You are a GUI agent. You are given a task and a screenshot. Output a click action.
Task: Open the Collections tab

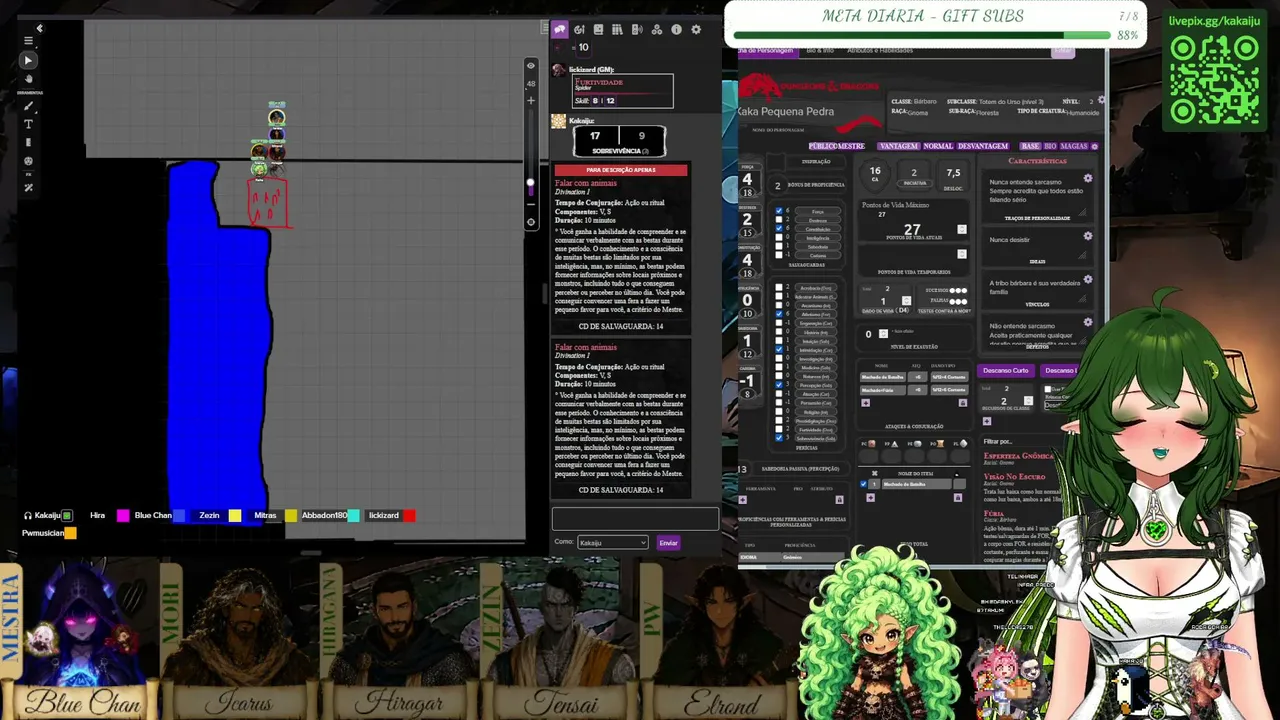coord(657,30)
